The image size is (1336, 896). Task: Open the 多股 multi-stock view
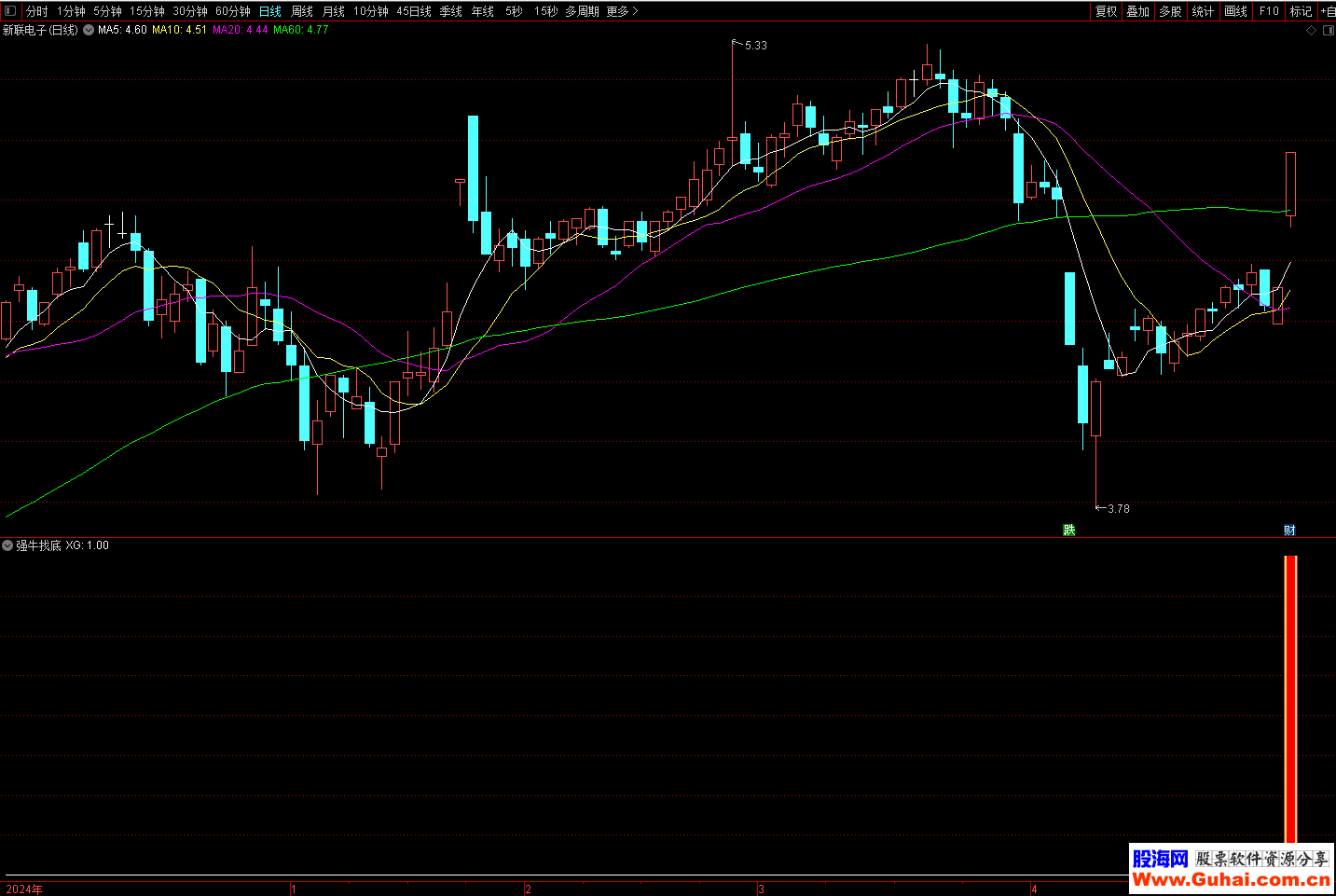1171,11
